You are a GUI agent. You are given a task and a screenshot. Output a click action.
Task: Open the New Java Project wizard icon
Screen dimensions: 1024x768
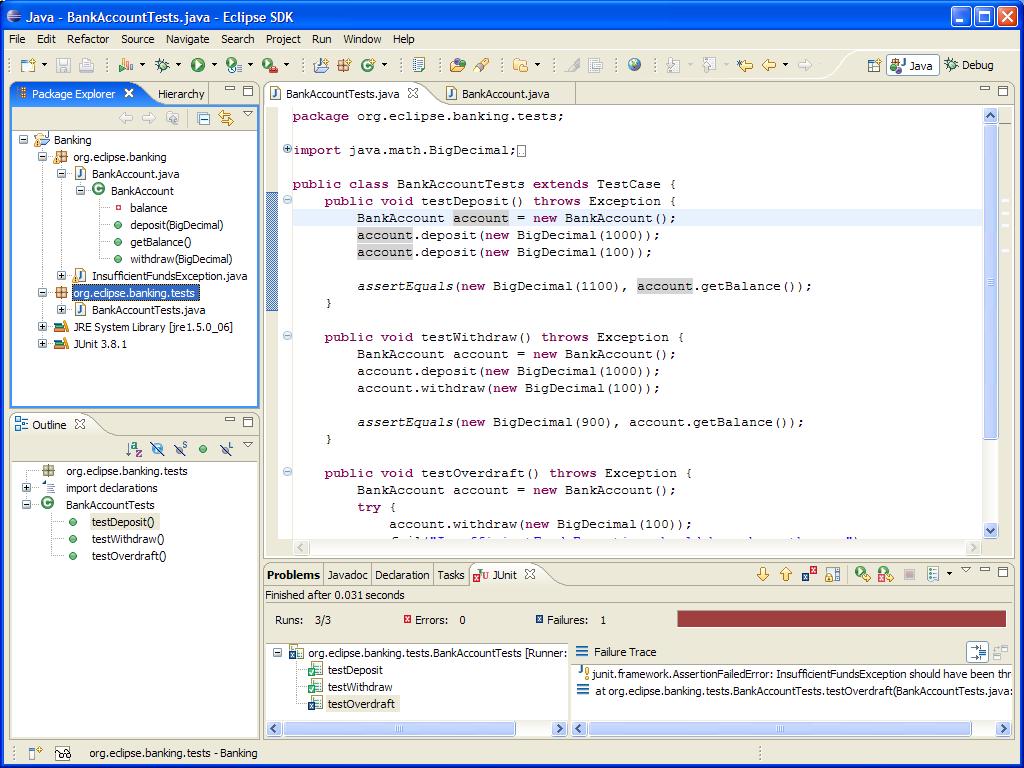coord(321,65)
